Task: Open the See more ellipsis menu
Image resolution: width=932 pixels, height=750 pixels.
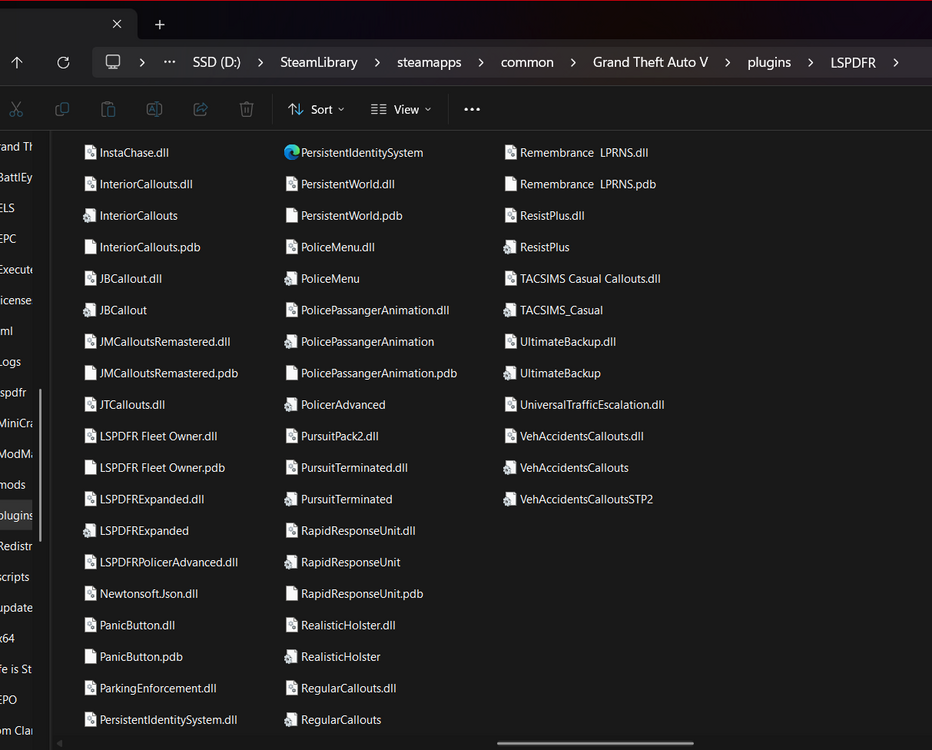Action: (x=472, y=109)
